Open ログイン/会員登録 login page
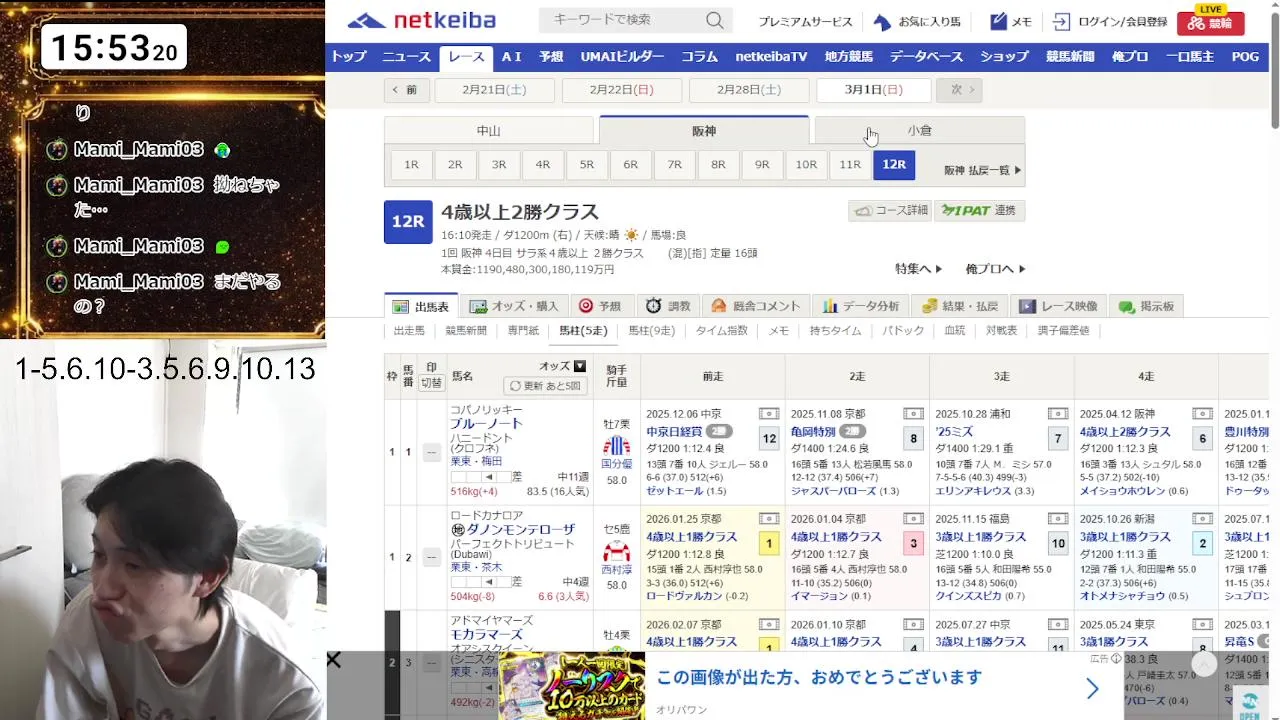Screen dimensions: 1280x720 1110,21
